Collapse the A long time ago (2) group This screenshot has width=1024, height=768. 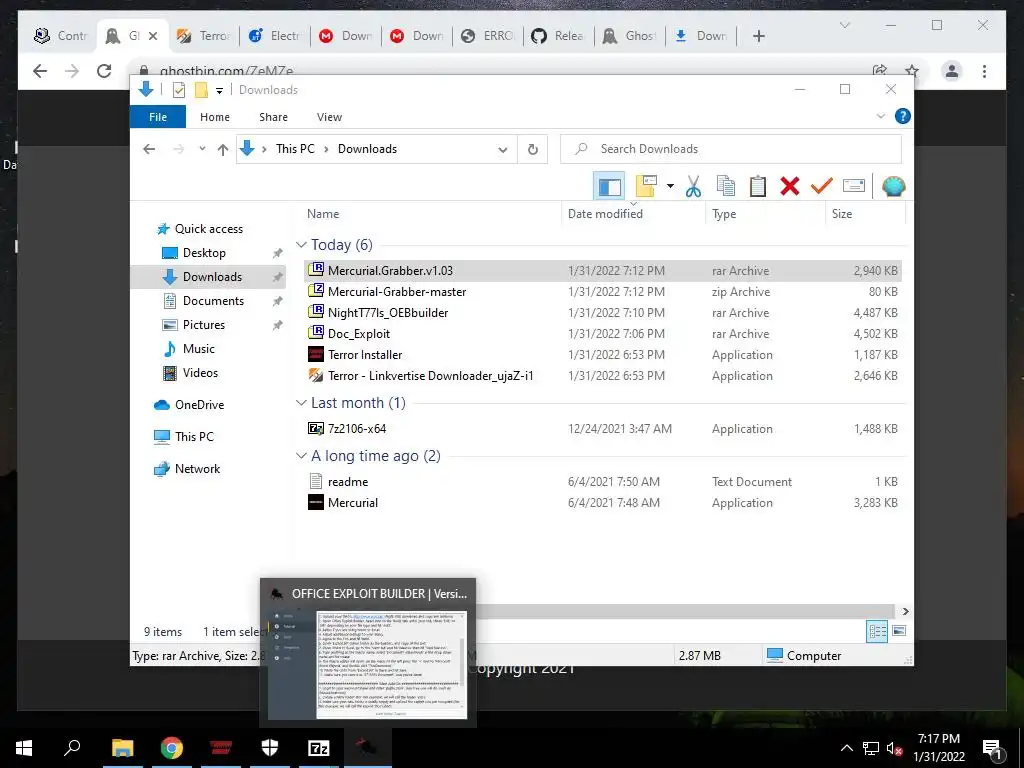pos(301,456)
